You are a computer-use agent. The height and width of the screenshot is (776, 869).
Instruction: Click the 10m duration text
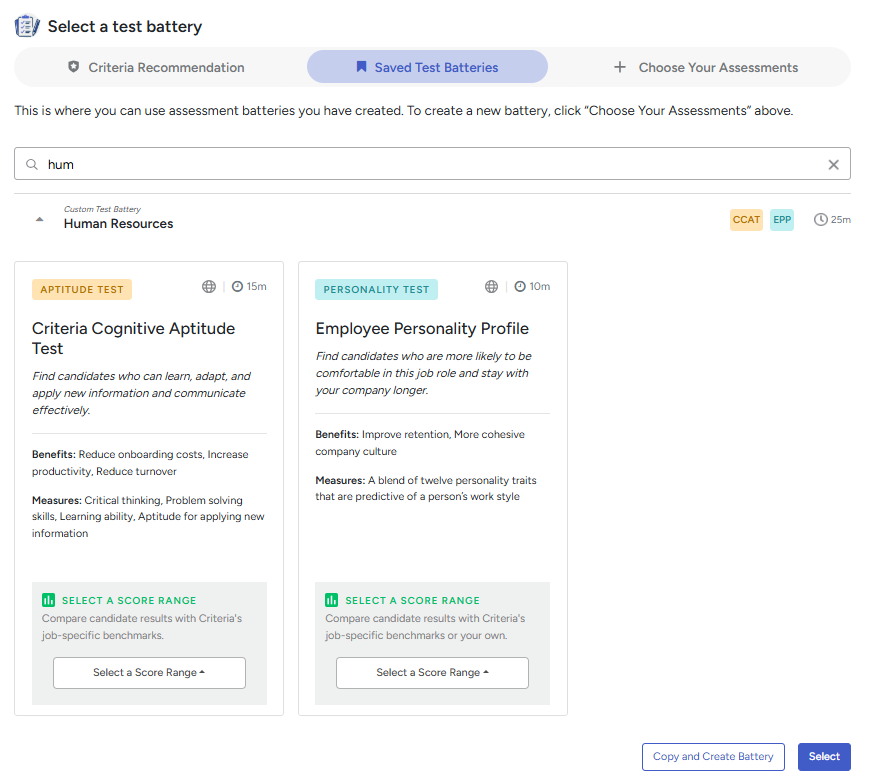coord(540,287)
